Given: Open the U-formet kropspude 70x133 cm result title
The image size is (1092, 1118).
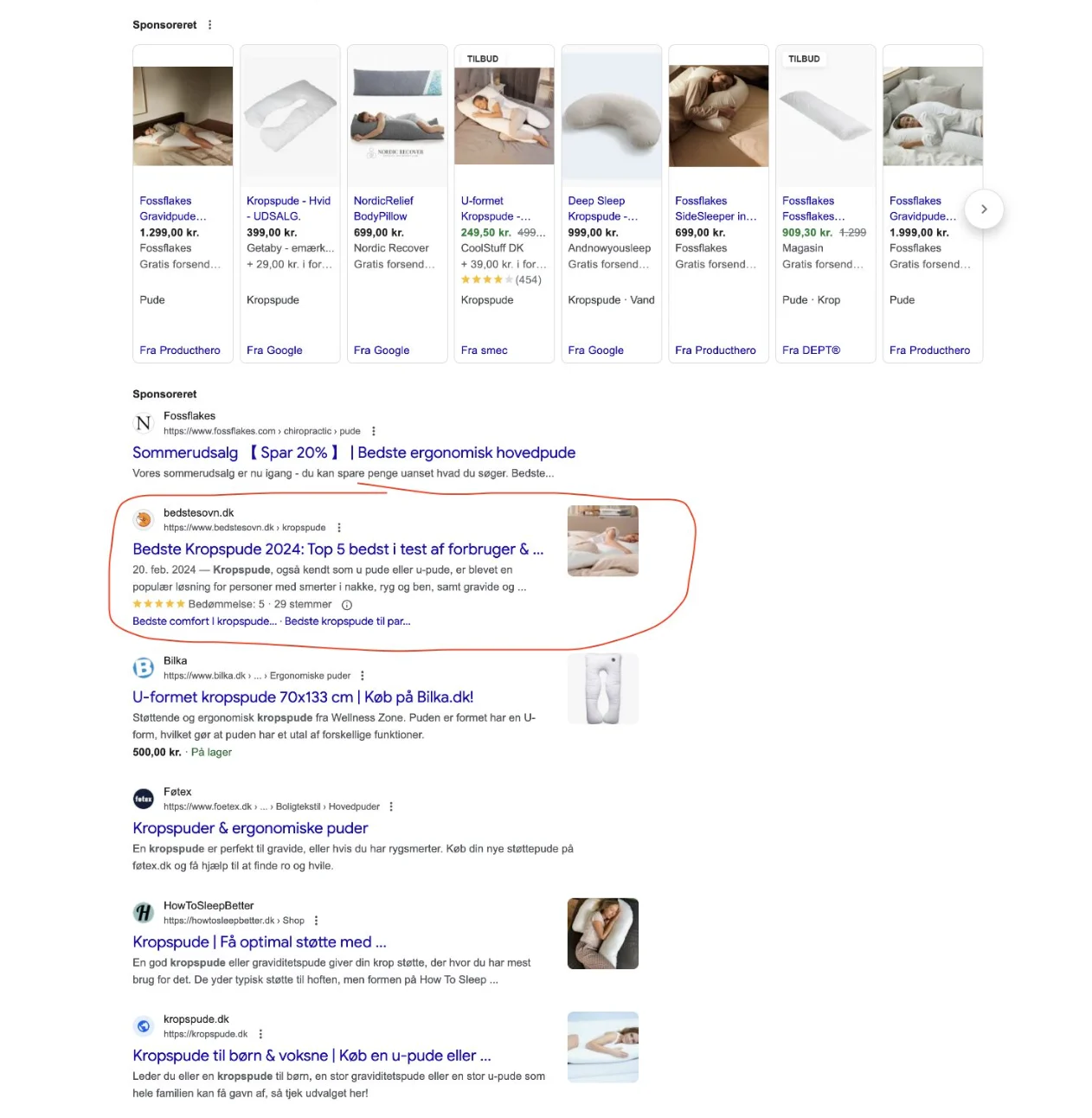Looking at the screenshot, I should pos(303,697).
